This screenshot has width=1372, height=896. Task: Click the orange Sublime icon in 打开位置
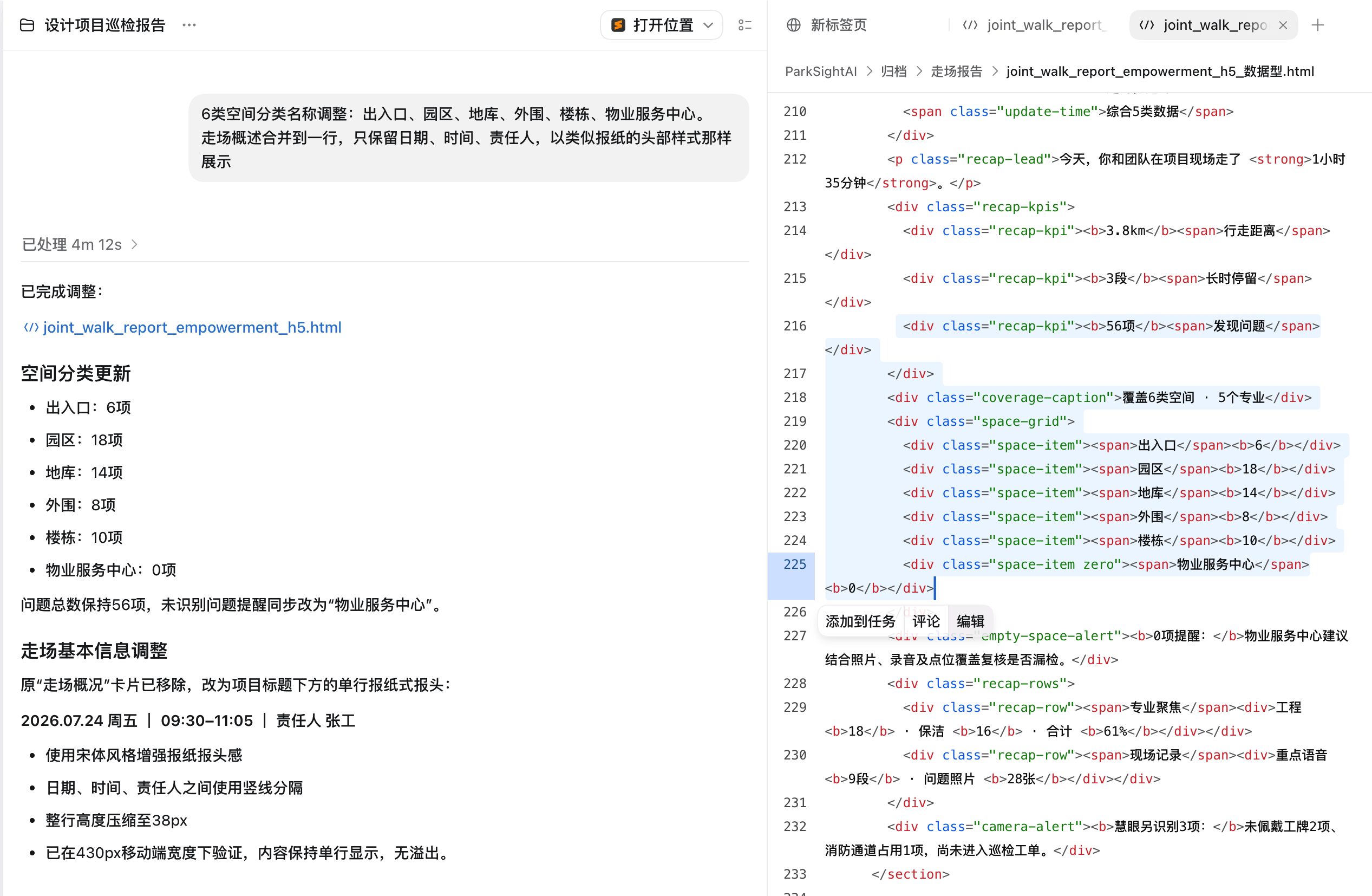pos(618,25)
